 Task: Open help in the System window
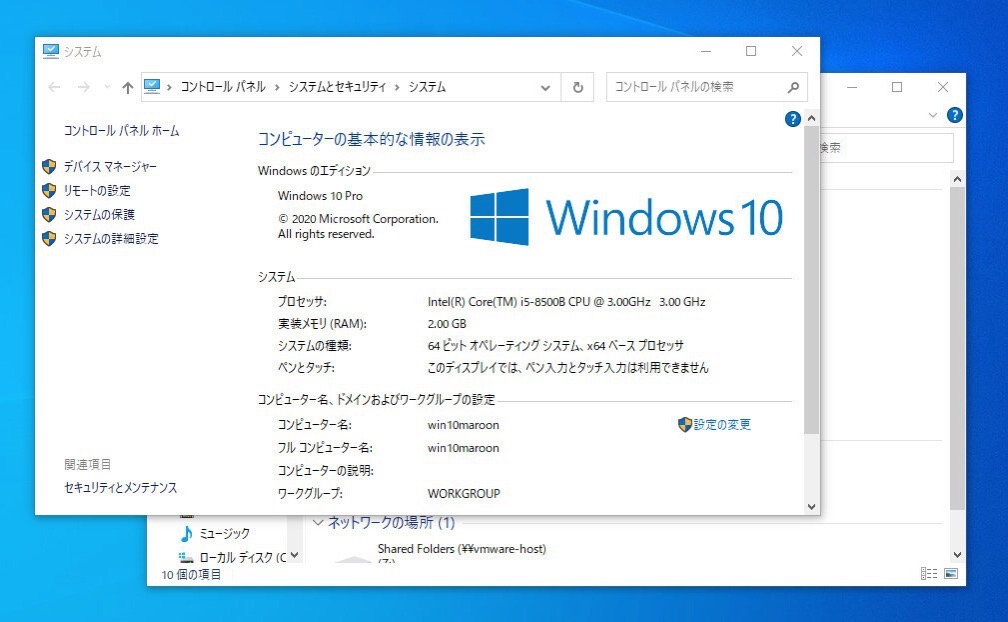pos(793,119)
